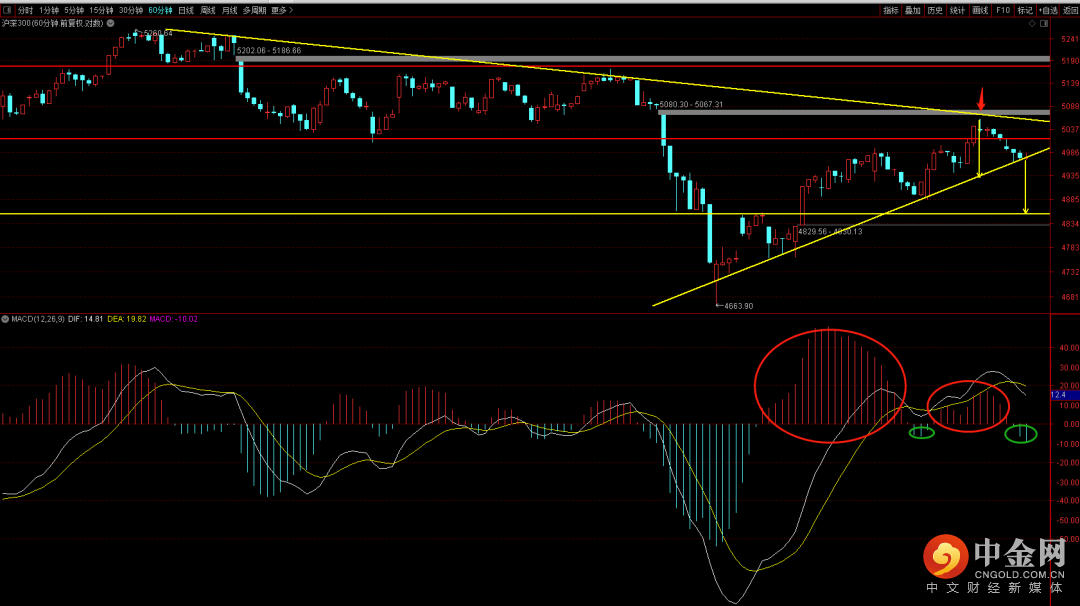This screenshot has width=1080, height=606.
Task: Select the 60分钟 period tab
Action: click(160, 10)
